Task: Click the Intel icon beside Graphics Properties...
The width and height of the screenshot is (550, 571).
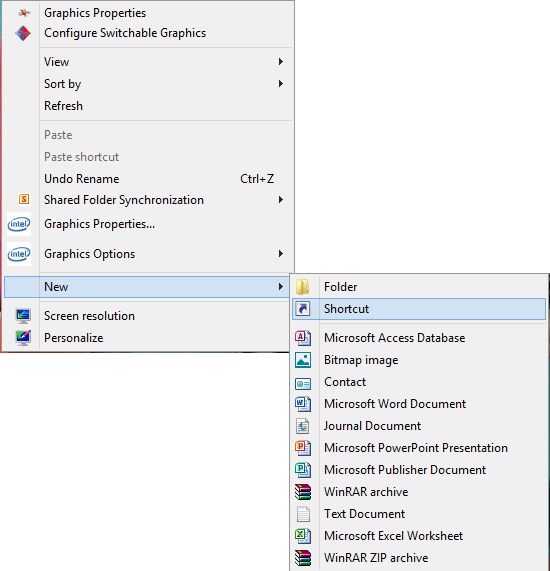Action: [x=19, y=224]
